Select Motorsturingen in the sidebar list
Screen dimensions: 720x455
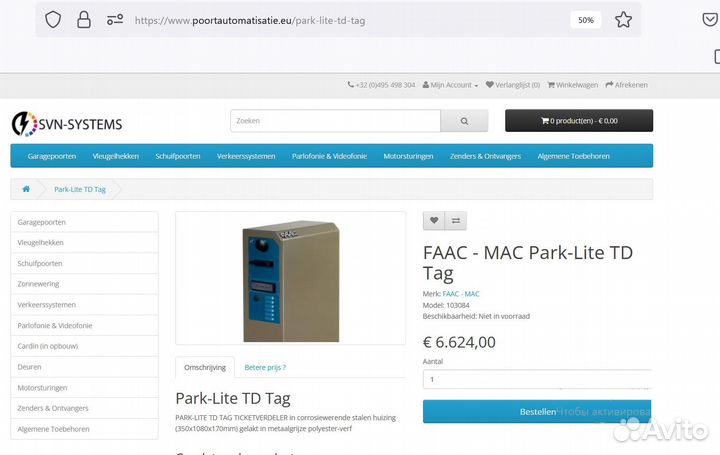pyautogui.click(x=84, y=388)
